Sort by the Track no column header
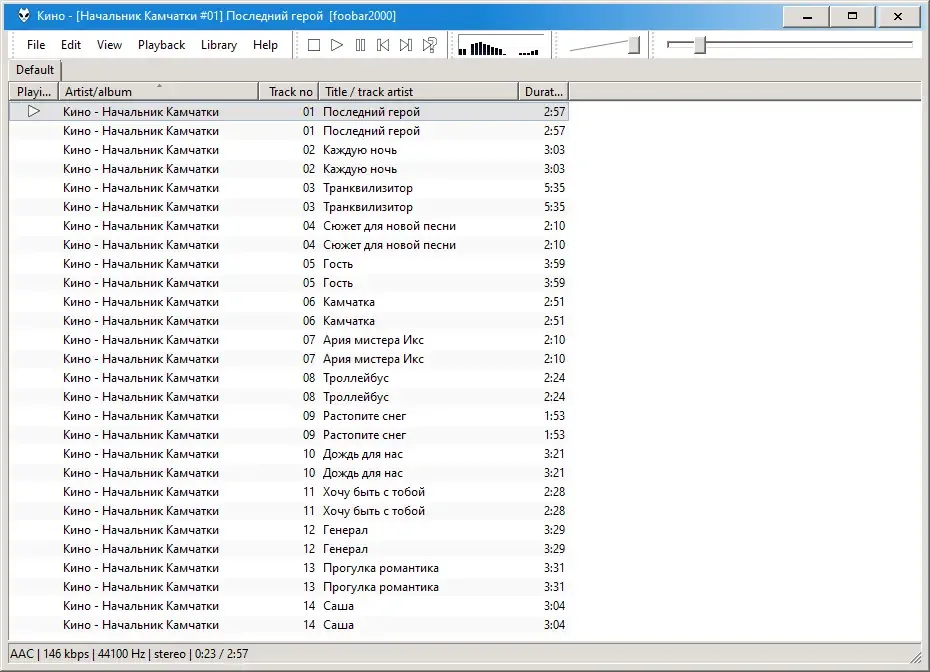The width and height of the screenshot is (930, 672). coord(289,91)
